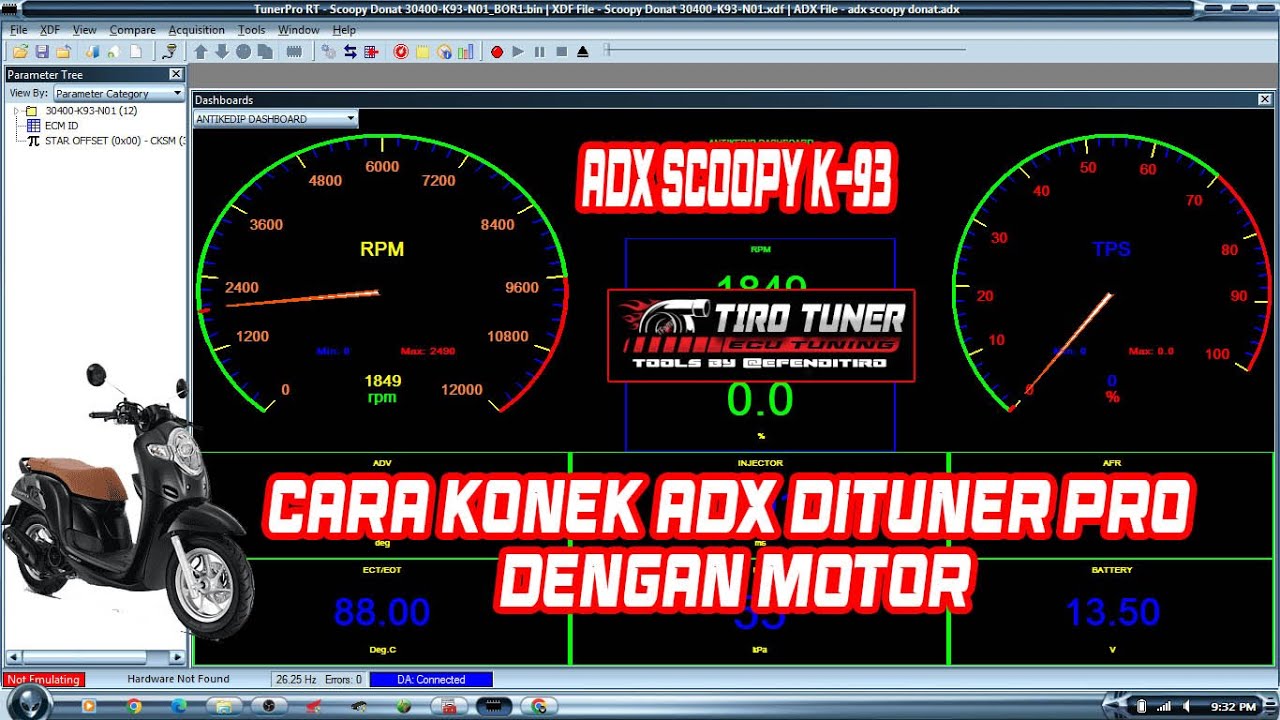Open the alien Start button

30,704
